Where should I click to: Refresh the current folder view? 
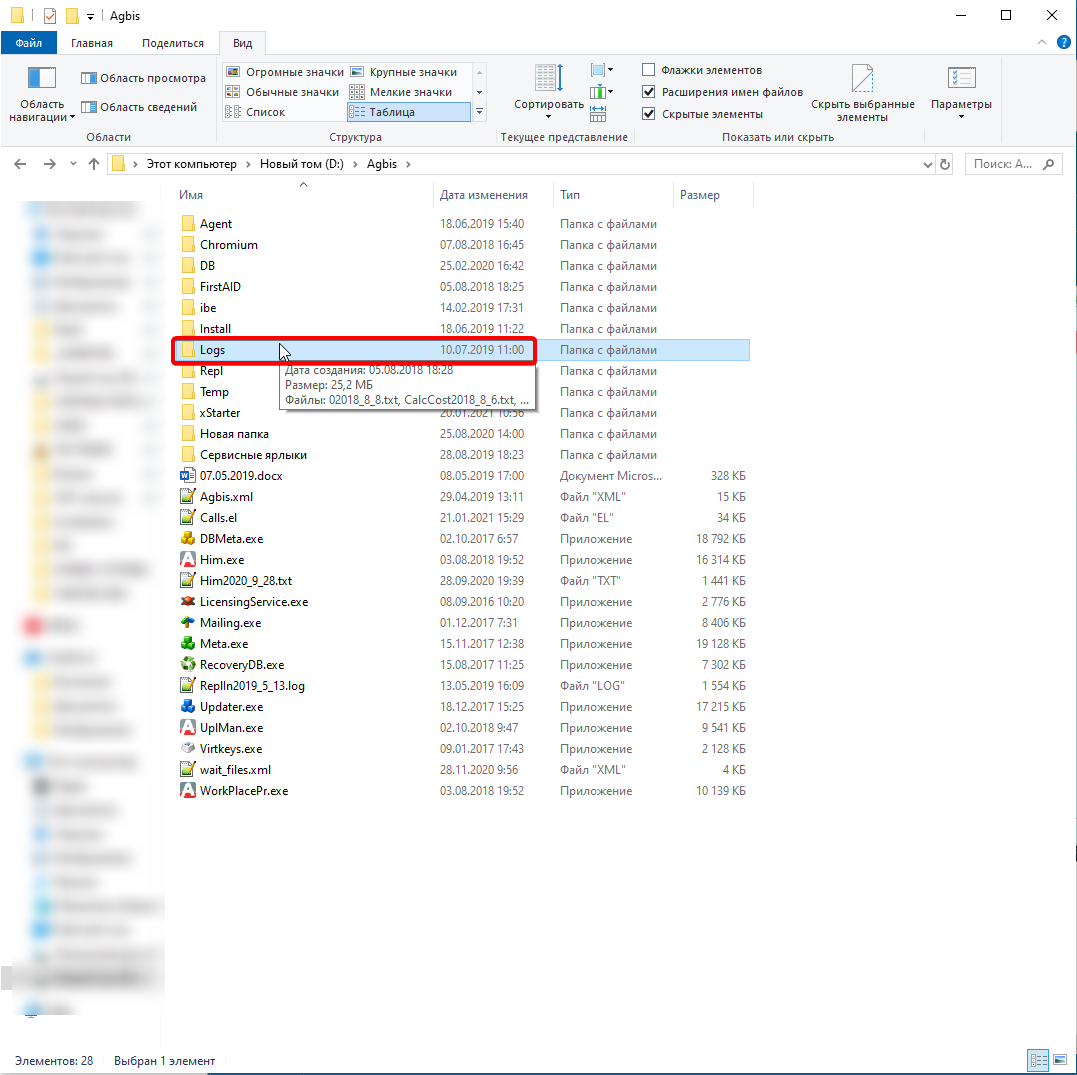tap(944, 164)
